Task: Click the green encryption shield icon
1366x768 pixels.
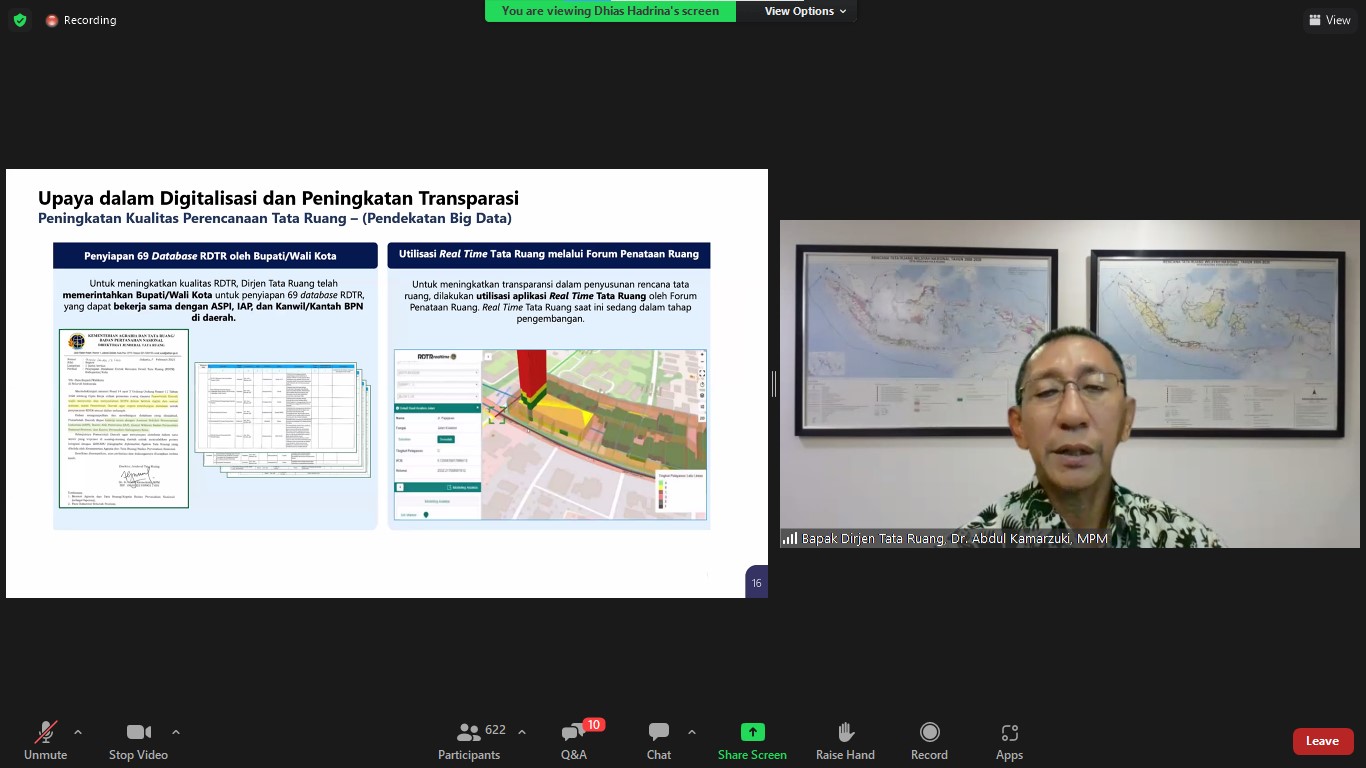Action: point(20,20)
